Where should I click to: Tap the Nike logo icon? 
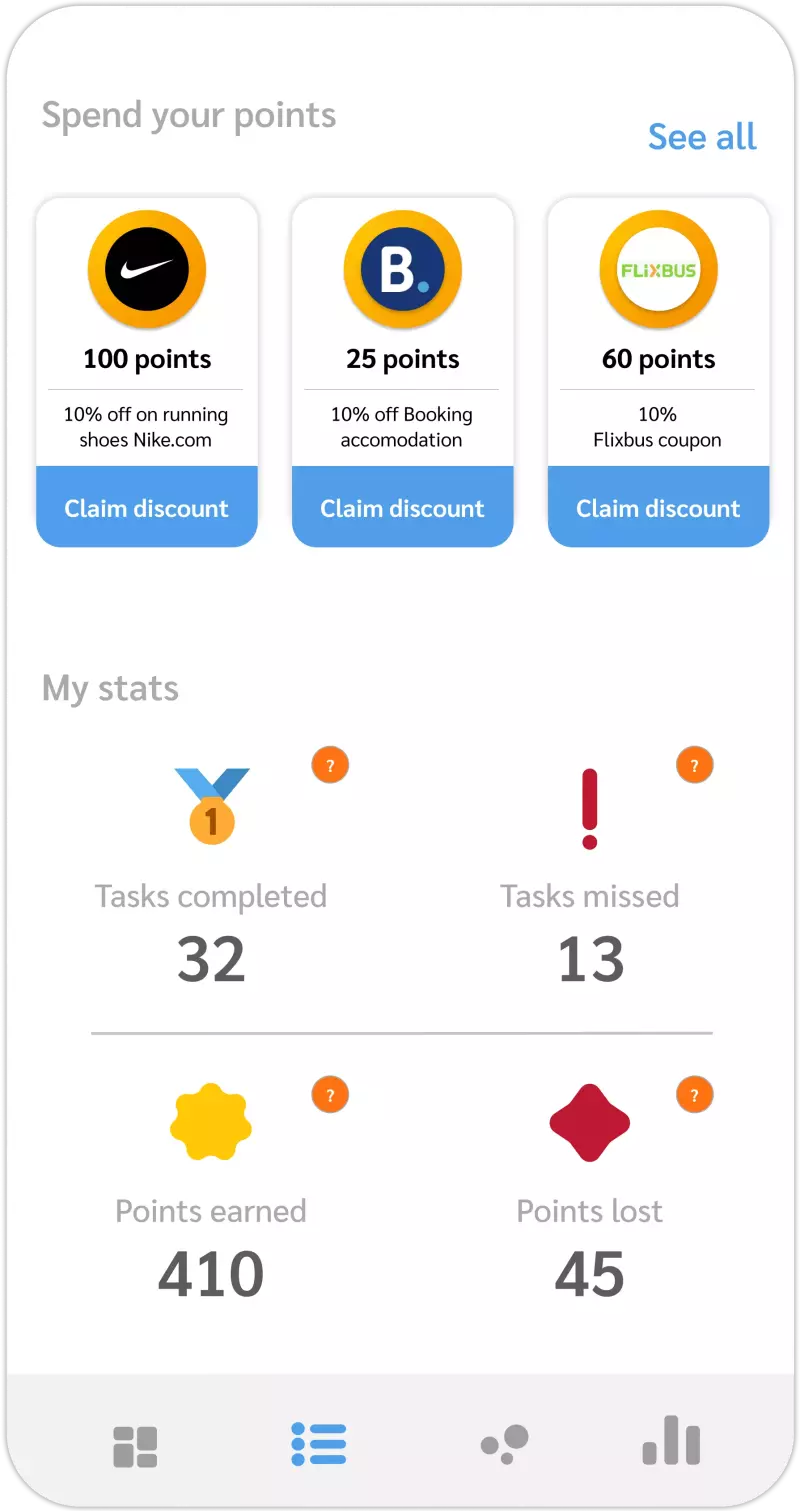click(x=147, y=270)
